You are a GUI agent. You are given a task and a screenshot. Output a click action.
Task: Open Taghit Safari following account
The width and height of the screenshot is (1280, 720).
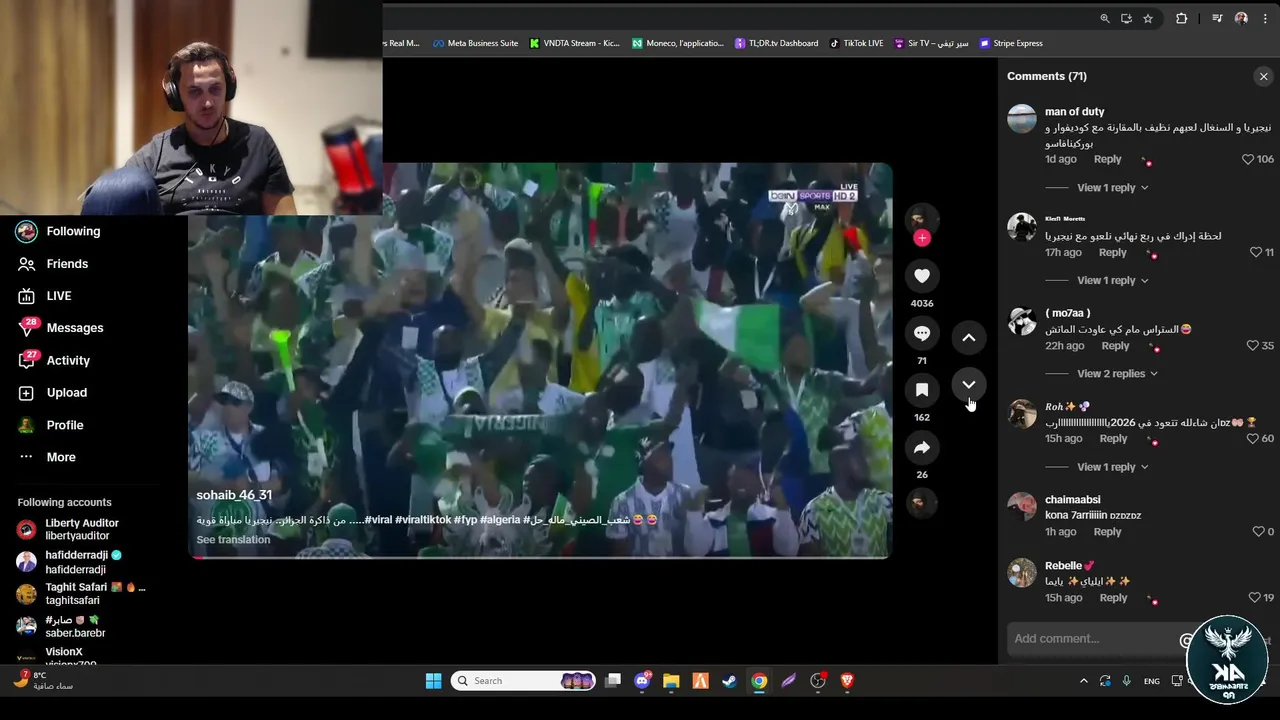tap(80, 594)
